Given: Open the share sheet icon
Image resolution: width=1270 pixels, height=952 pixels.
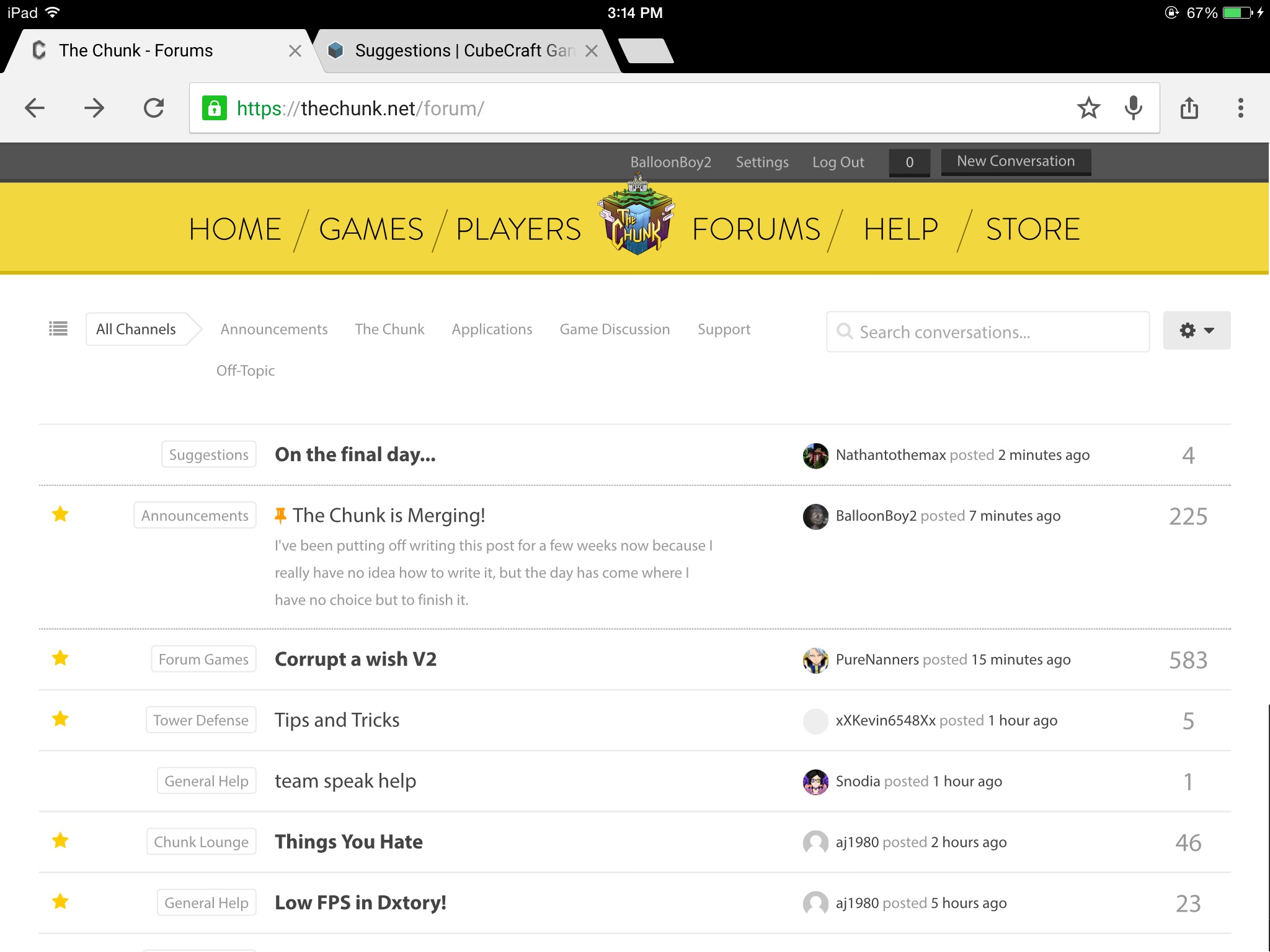Looking at the screenshot, I should point(1189,108).
